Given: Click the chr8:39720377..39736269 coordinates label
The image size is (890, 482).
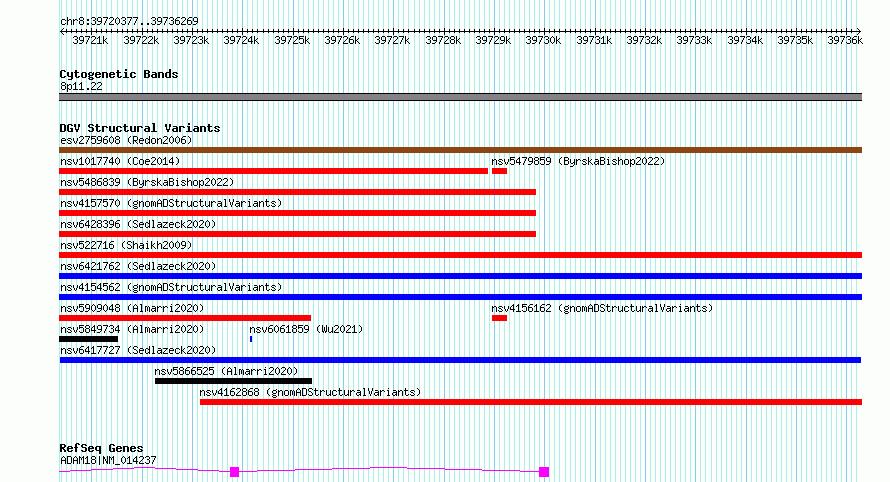Looking at the screenshot, I should tap(129, 21).
